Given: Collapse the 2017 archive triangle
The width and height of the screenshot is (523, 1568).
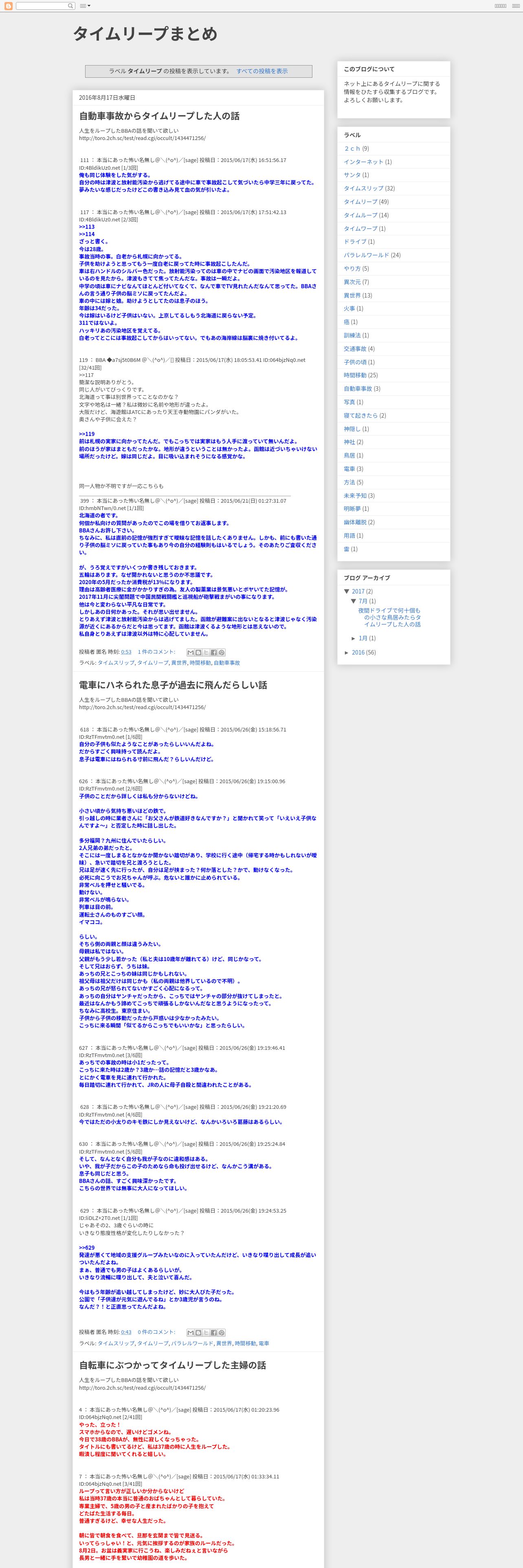Looking at the screenshot, I should [347, 591].
